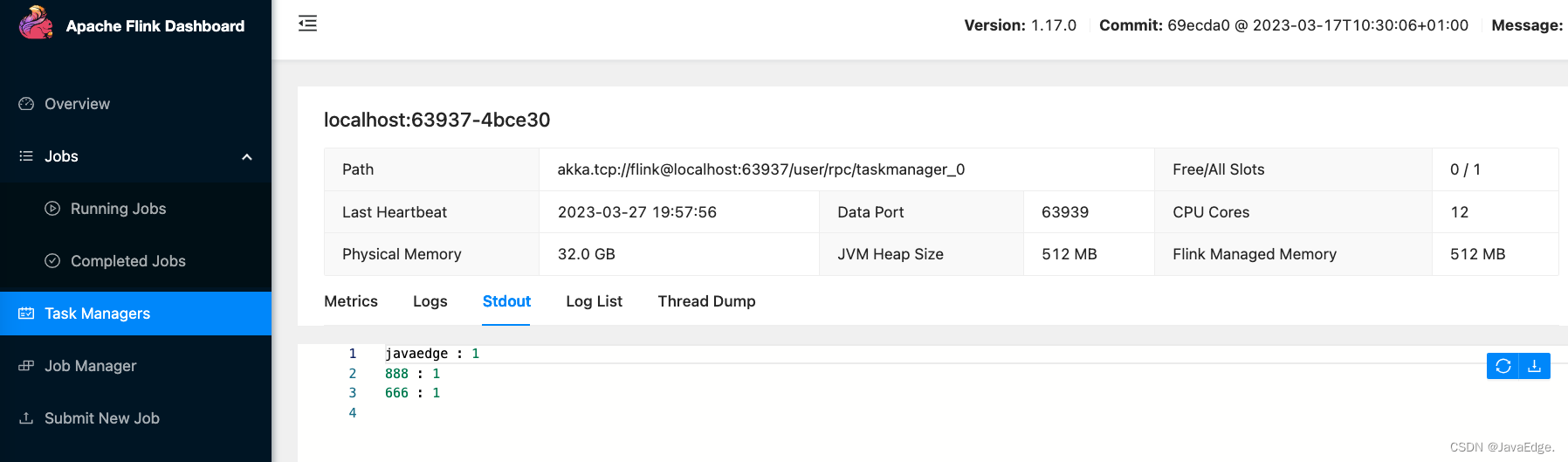1568x462 pixels.
Task: Open the Jobs menu section
Action: [61, 156]
